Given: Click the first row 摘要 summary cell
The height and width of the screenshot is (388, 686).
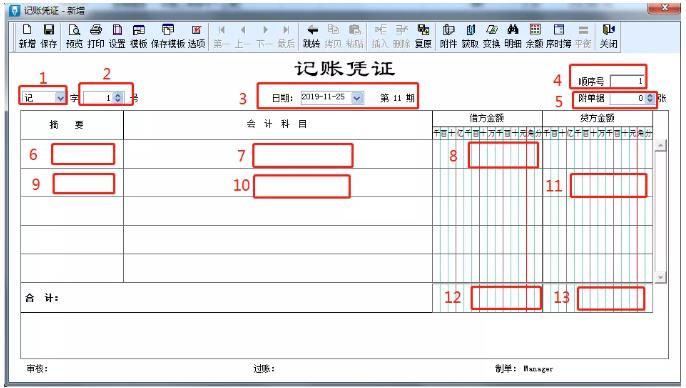Looking at the screenshot, I should click(x=72, y=154).
